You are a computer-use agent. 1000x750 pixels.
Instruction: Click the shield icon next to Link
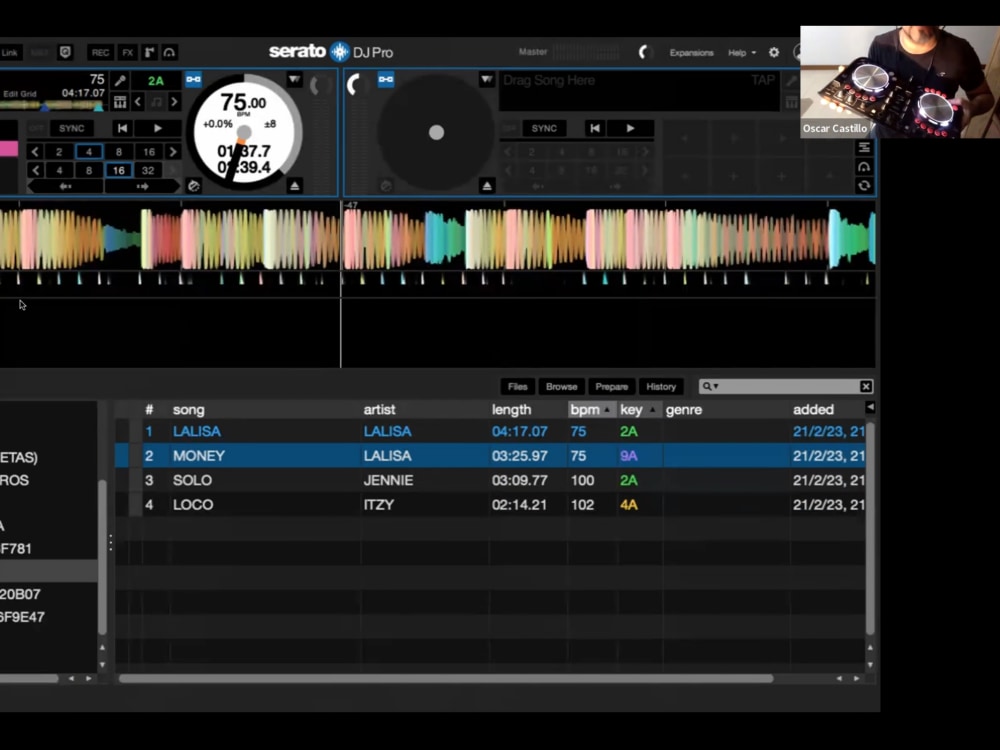point(65,52)
